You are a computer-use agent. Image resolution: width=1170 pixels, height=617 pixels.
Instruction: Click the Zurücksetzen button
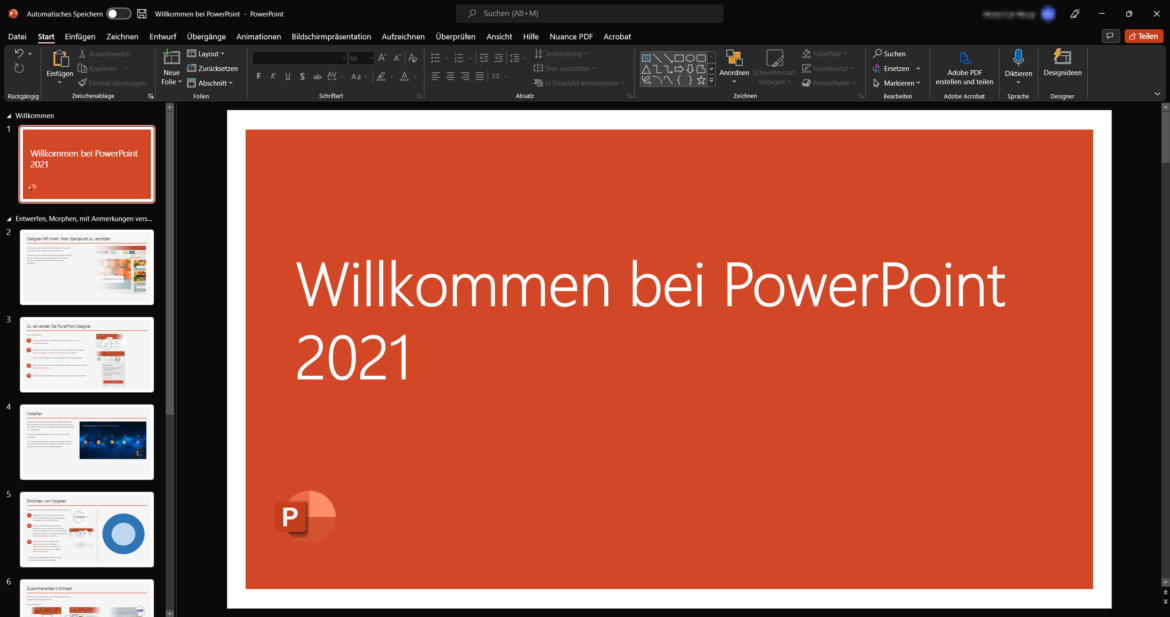click(x=212, y=68)
